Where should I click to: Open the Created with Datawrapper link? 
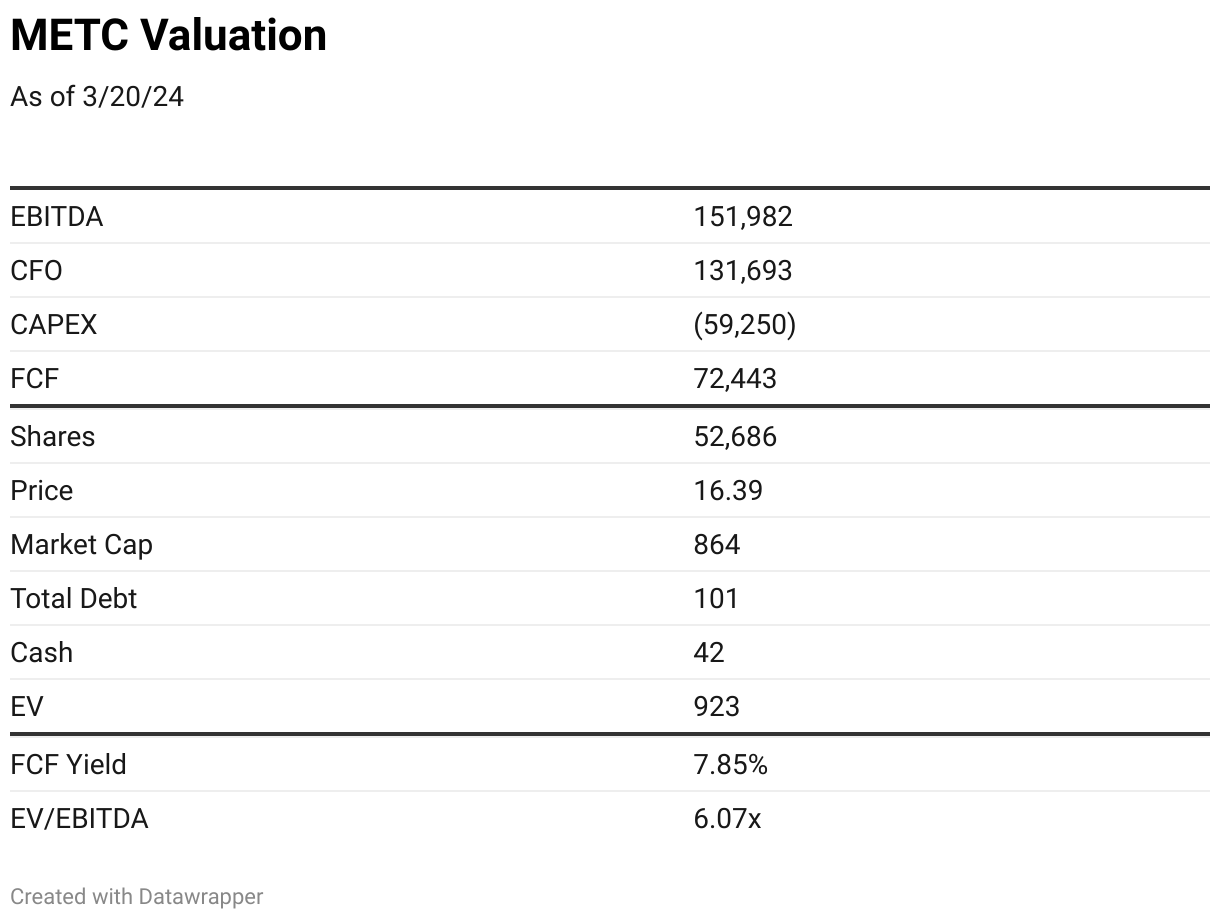(x=137, y=896)
